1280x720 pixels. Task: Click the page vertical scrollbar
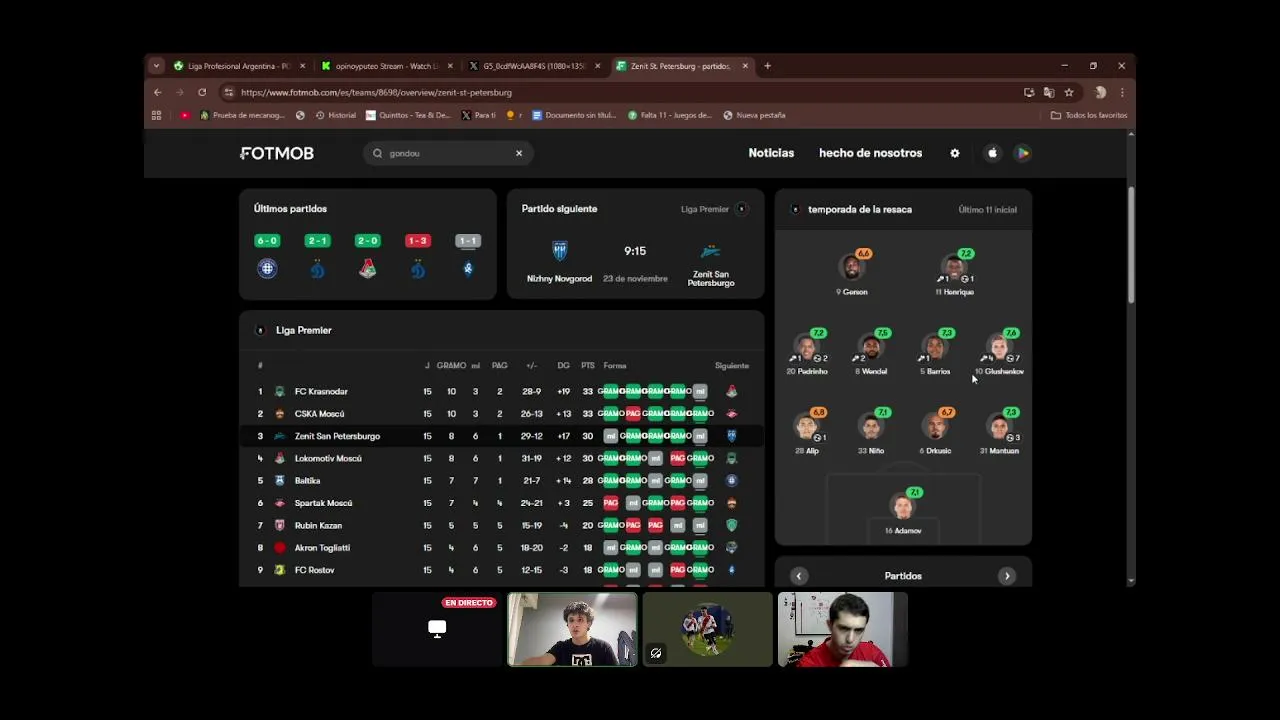[x=1132, y=245]
